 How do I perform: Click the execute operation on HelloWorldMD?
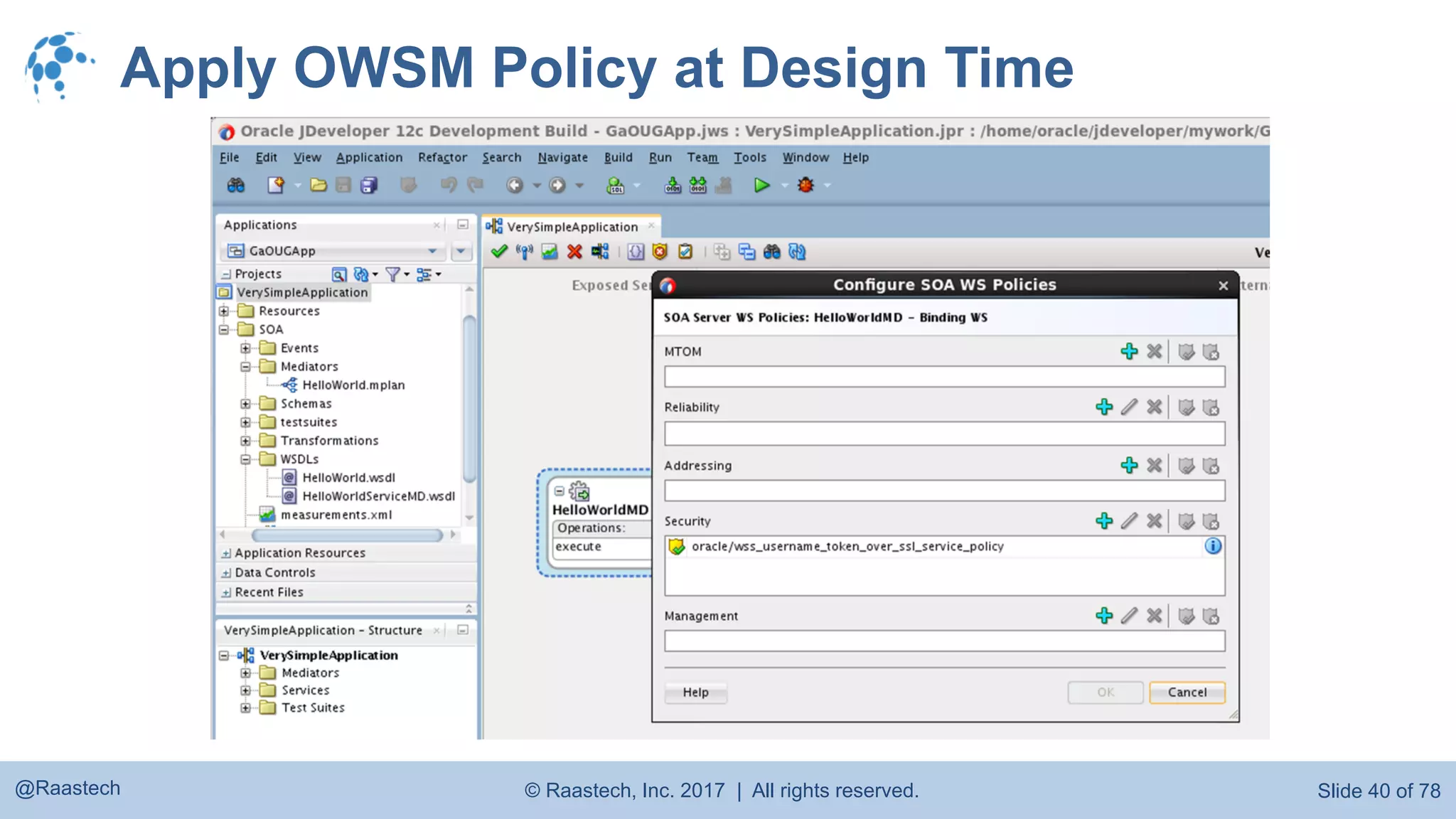click(578, 547)
